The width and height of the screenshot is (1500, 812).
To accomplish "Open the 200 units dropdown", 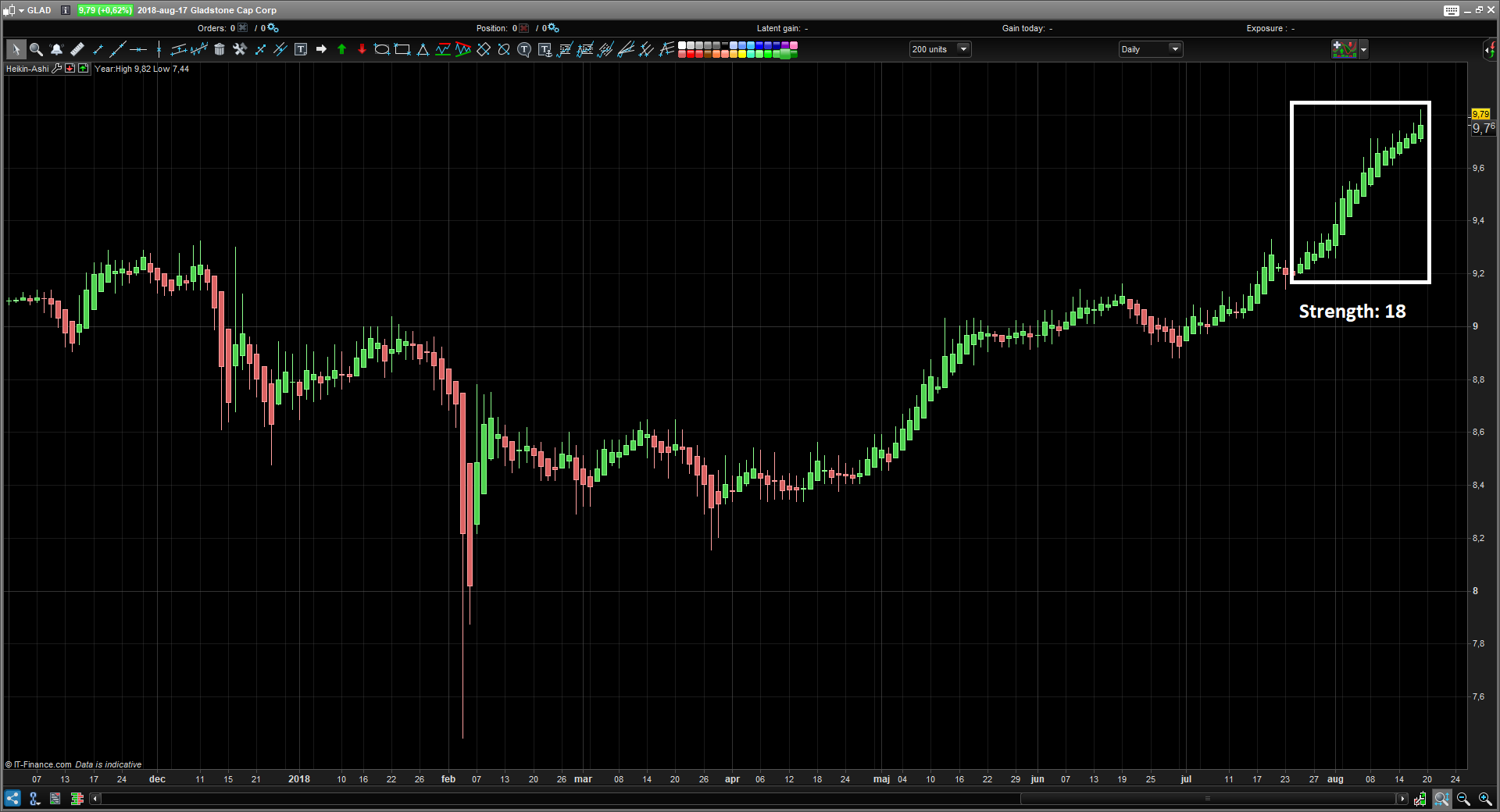I will pos(940,49).
